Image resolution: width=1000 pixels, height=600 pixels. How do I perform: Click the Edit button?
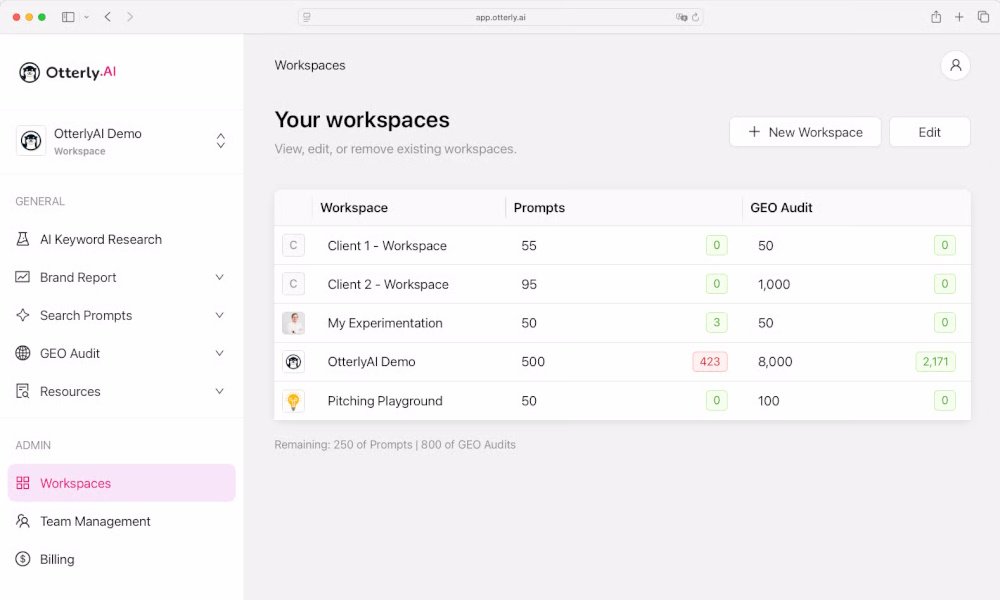pos(929,132)
